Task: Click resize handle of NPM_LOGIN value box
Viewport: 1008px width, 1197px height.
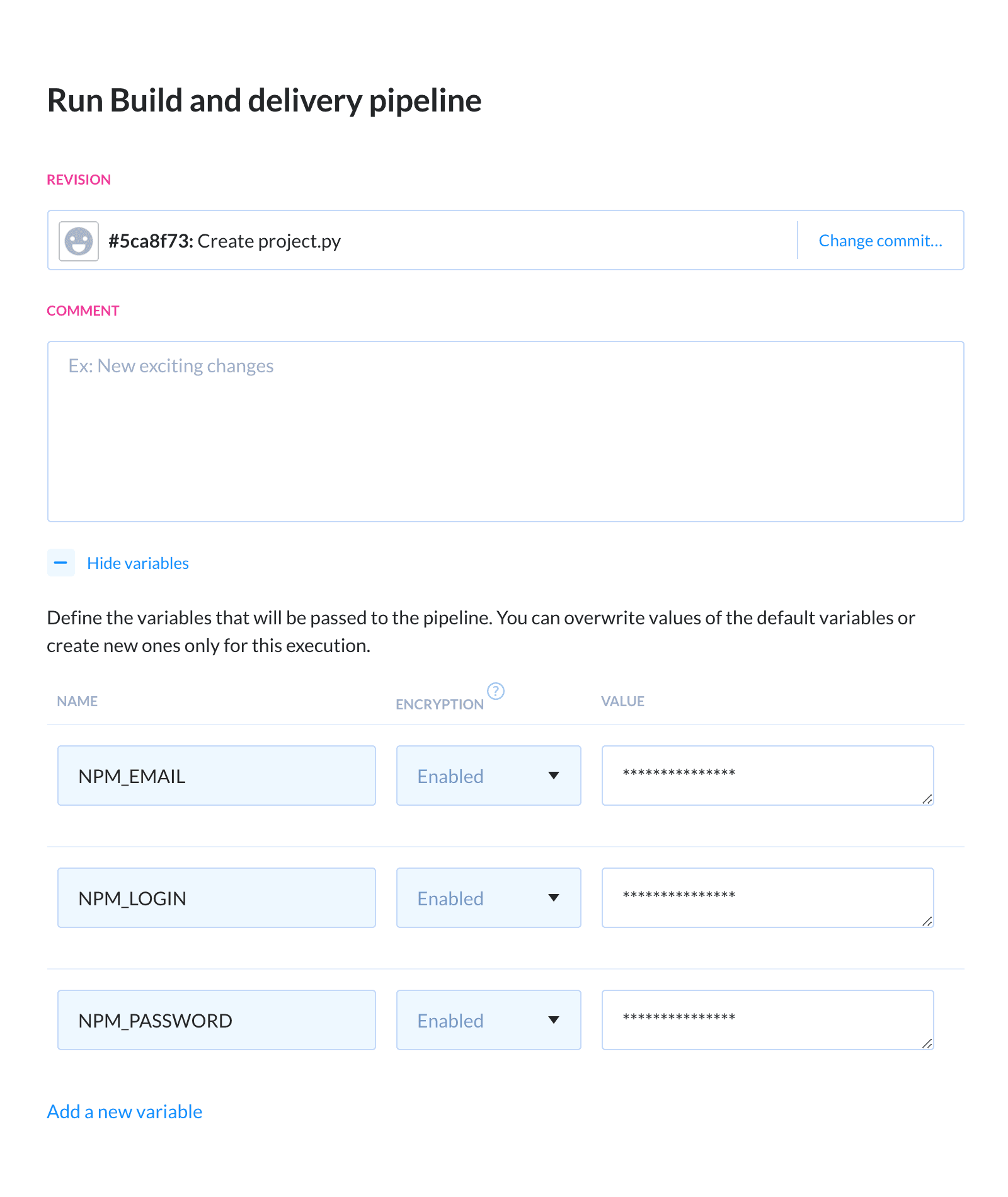Action: coord(927,921)
